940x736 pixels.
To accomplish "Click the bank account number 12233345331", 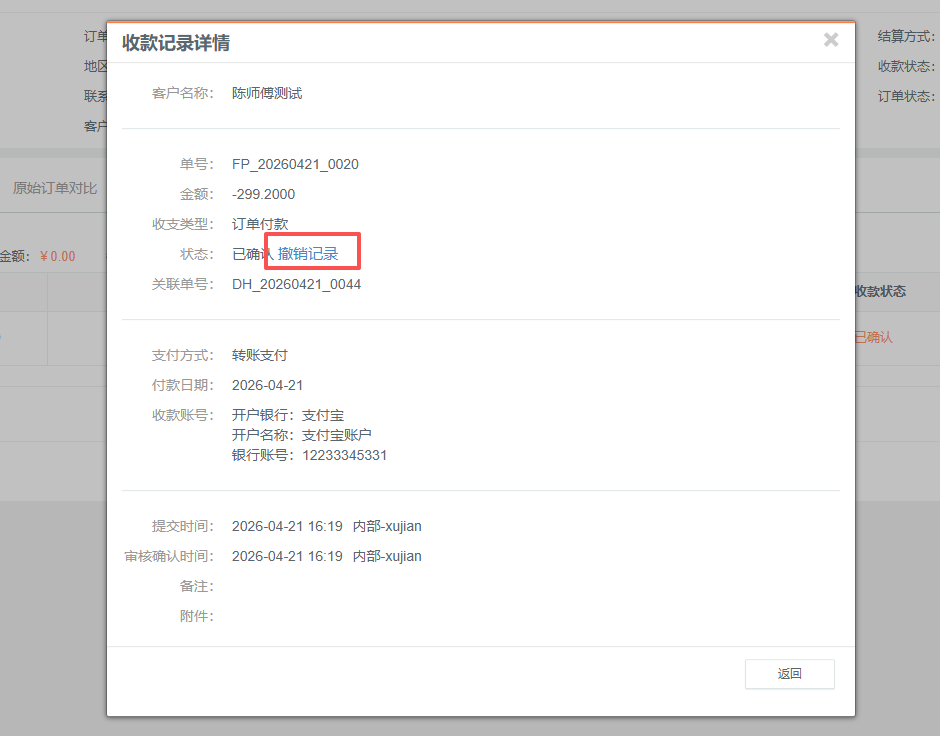I will point(344,456).
